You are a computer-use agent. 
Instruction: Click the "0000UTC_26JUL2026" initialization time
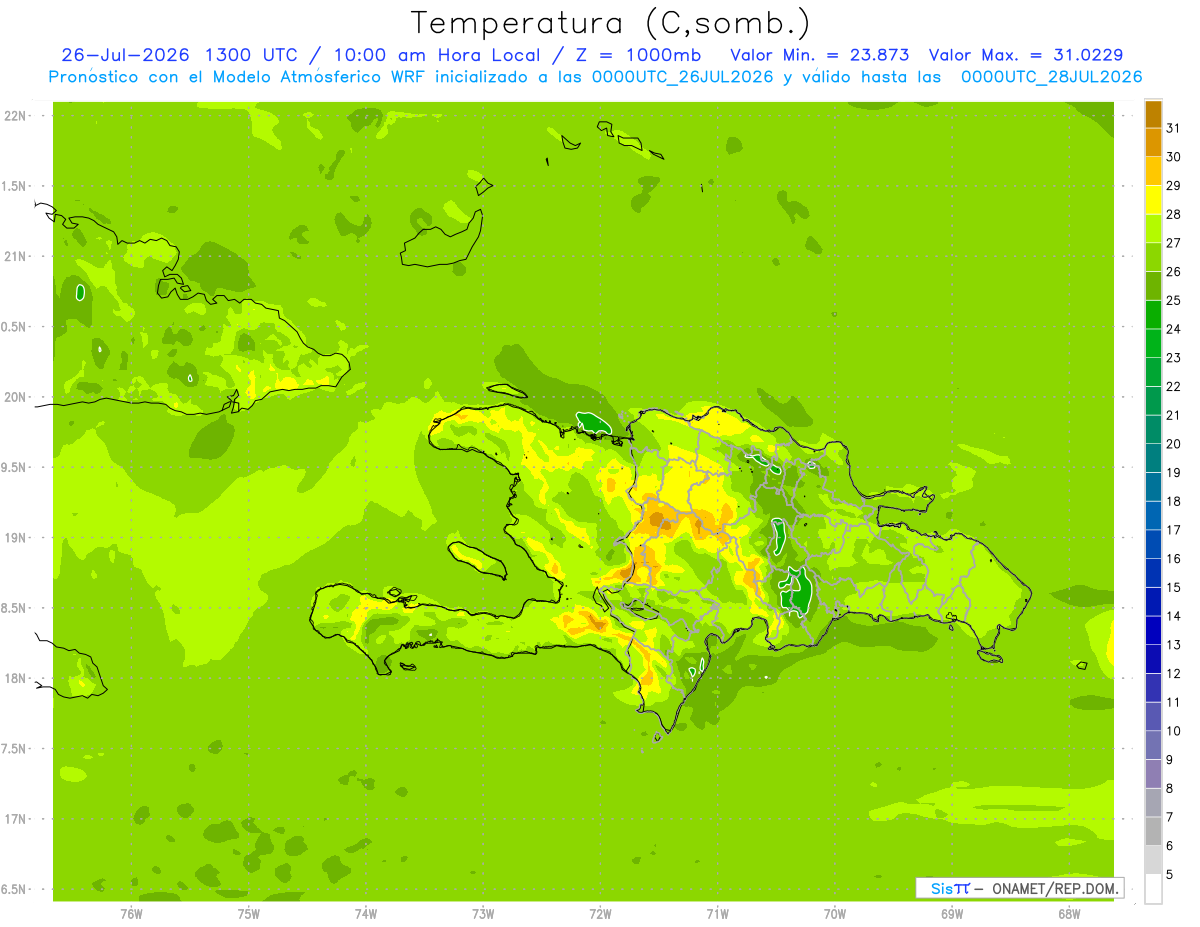pyautogui.click(x=683, y=76)
